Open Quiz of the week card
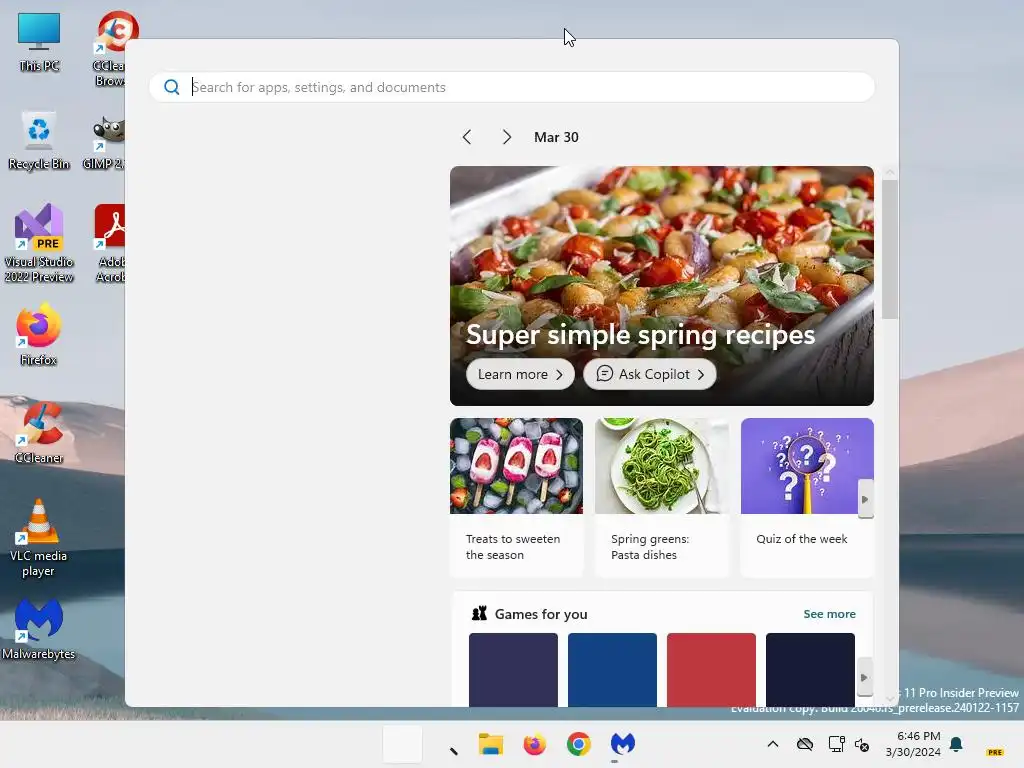This screenshot has height=768, width=1024. click(x=807, y=498)
